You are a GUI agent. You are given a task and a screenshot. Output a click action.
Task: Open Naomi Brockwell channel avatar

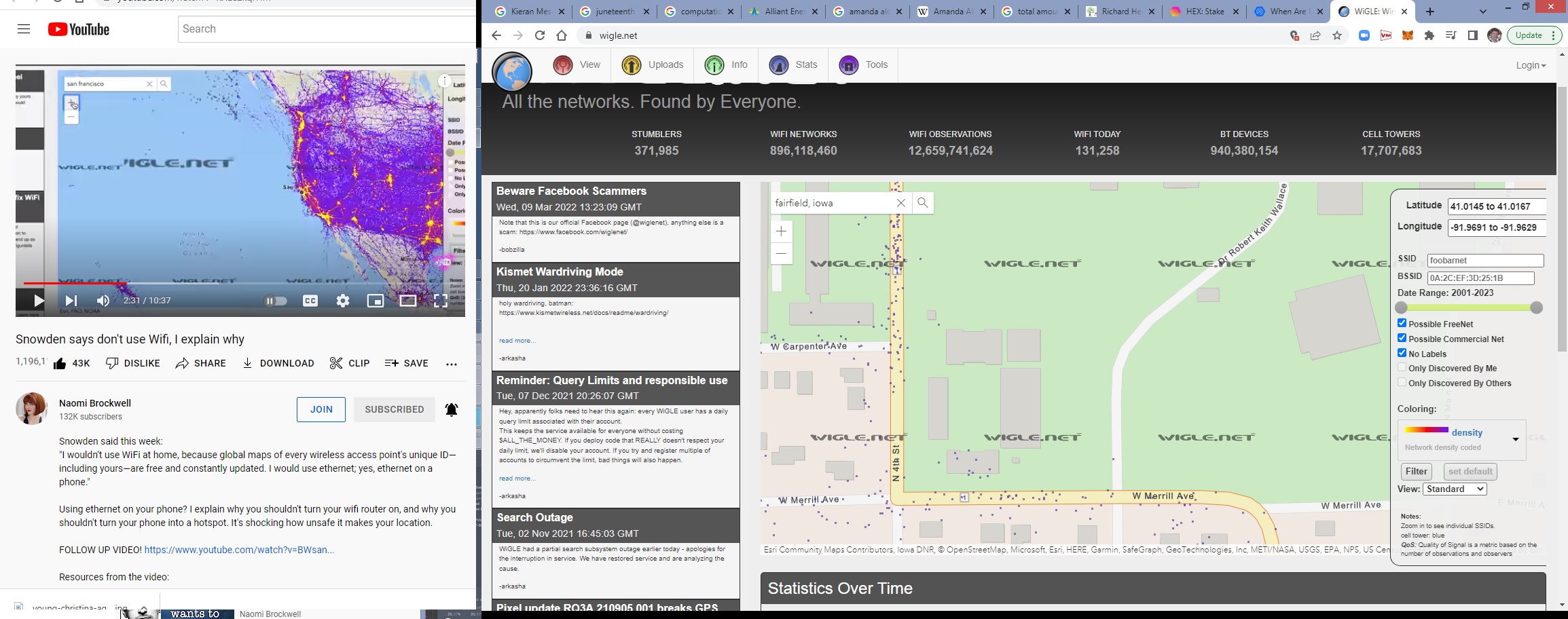[x=32, y=409]
